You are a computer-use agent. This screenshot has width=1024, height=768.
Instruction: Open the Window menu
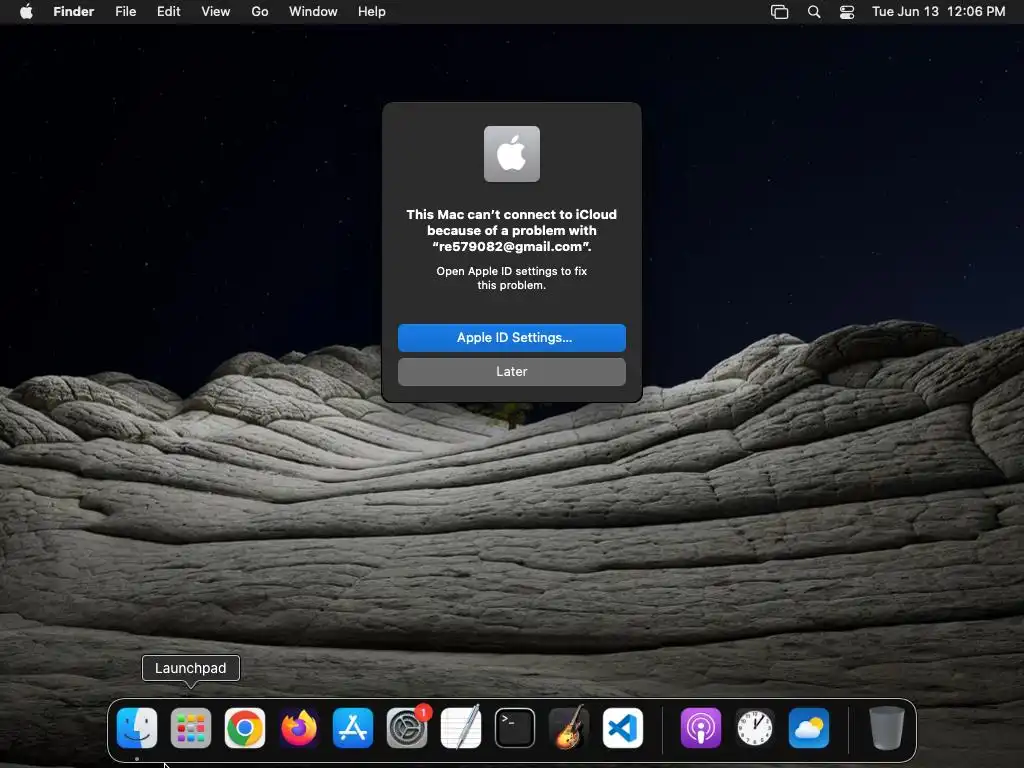click(313, 11)
